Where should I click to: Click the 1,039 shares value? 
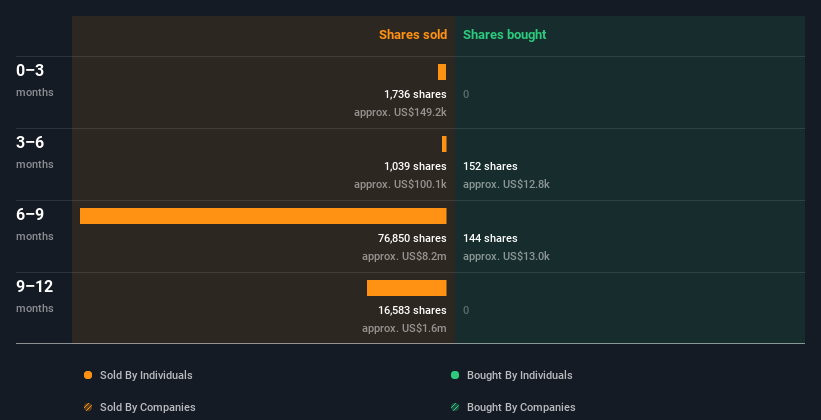(x=415, y=166)
